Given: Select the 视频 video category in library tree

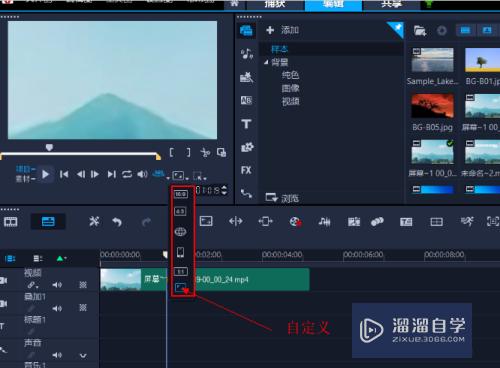Looking at the screenshot, I should point(290,101).
